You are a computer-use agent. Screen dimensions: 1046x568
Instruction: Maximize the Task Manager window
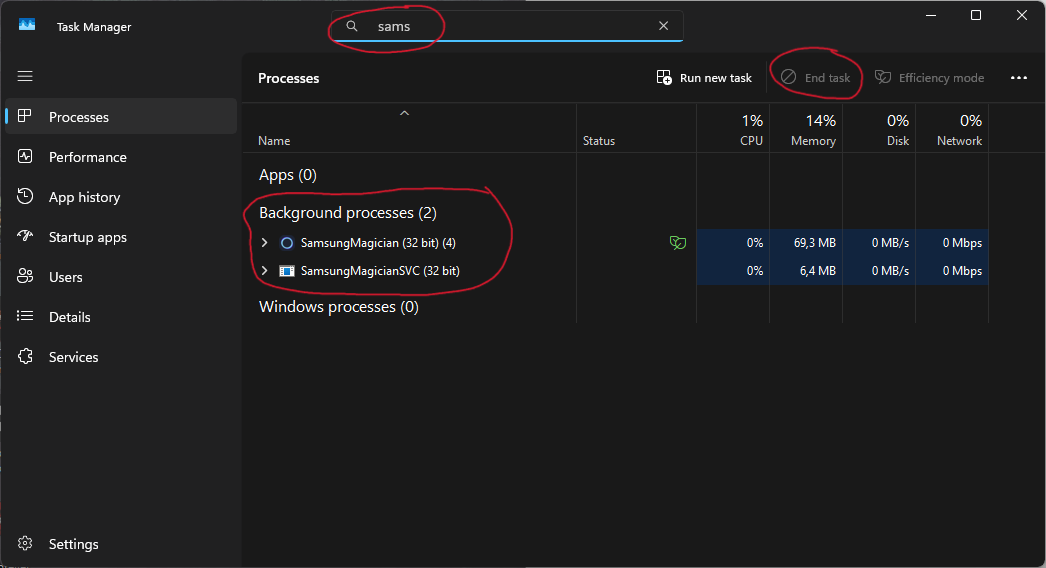(x=976, y=15)
